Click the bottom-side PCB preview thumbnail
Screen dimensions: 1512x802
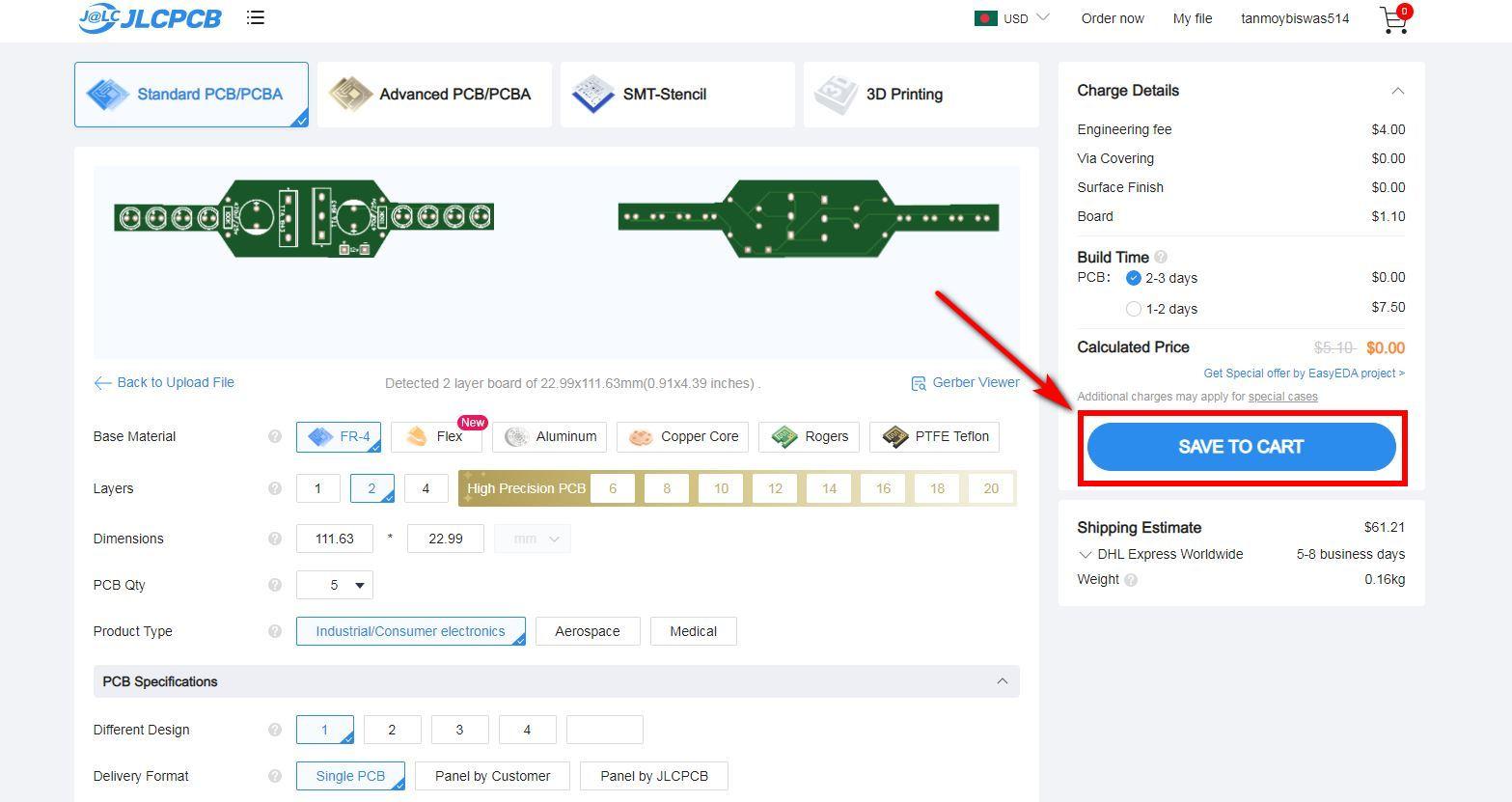pos(809,218)
